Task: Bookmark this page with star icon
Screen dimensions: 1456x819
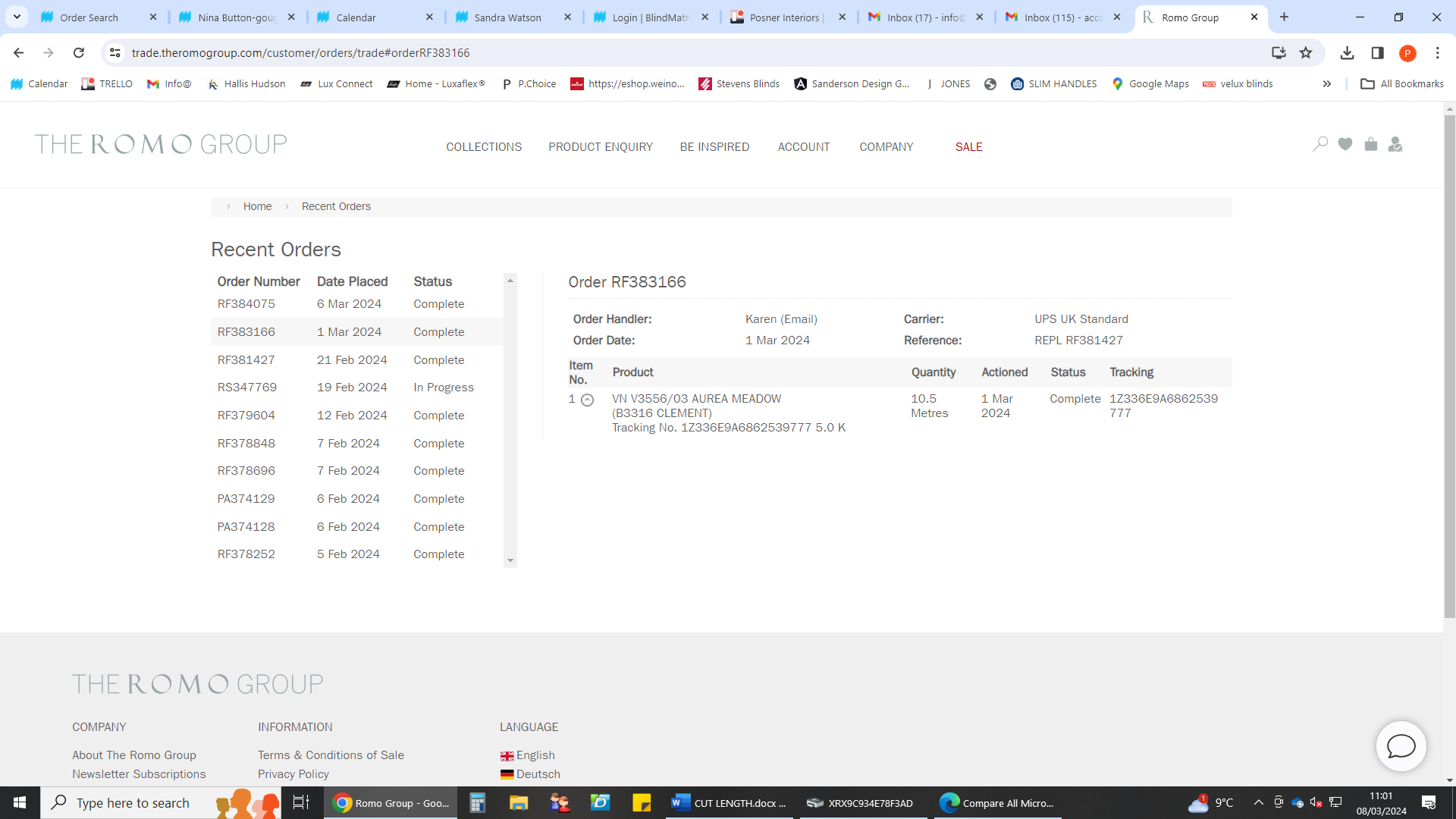Action: click(1306, 53)
